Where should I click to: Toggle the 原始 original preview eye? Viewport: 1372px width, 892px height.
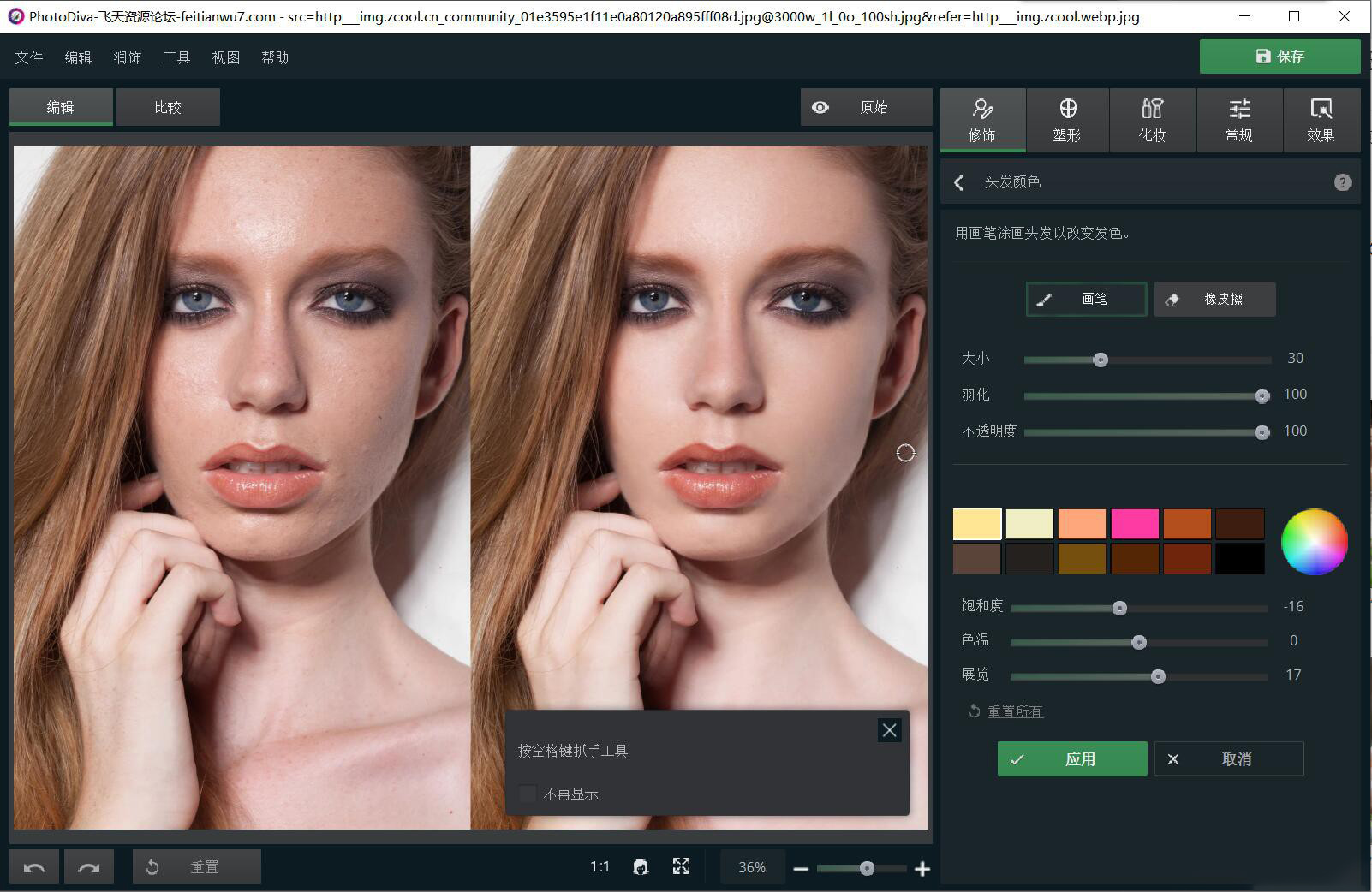click(820, 107)
